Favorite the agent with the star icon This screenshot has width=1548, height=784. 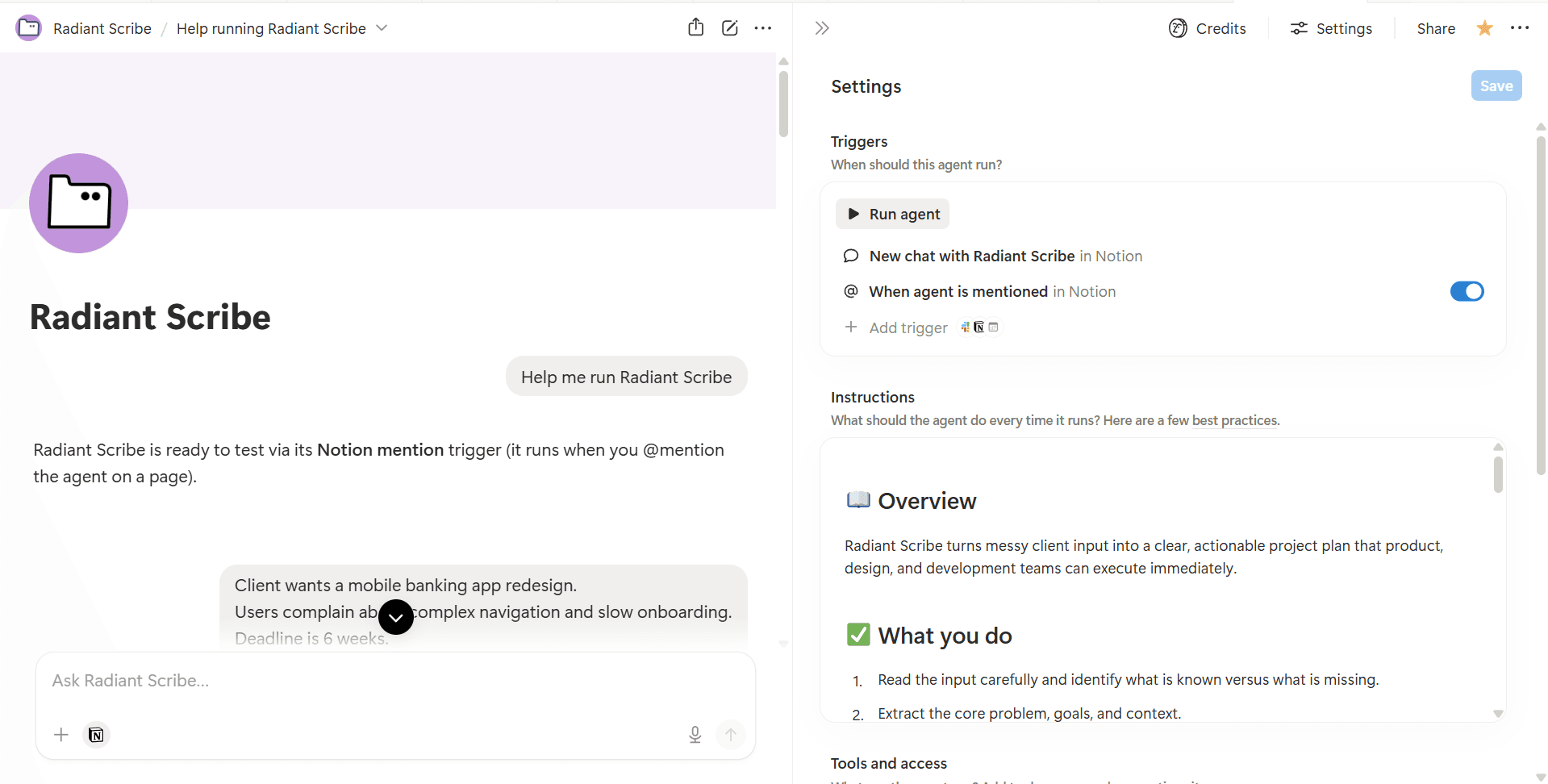[1483, 28]
